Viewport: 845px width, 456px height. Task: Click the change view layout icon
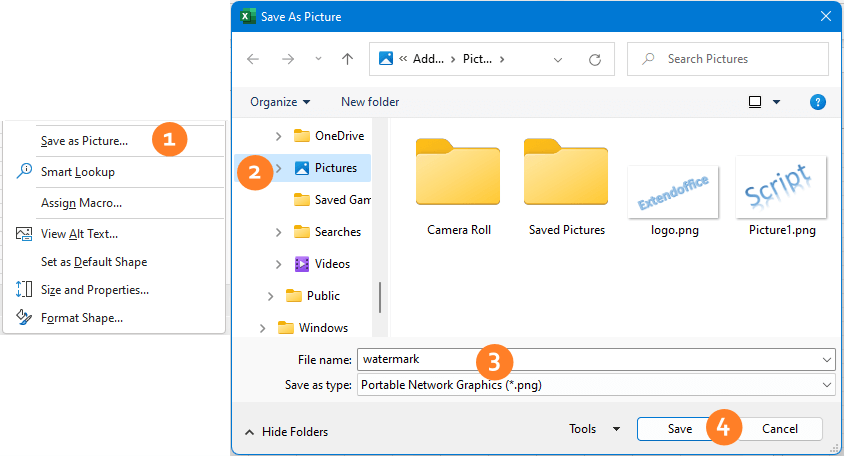pos(755,102)
